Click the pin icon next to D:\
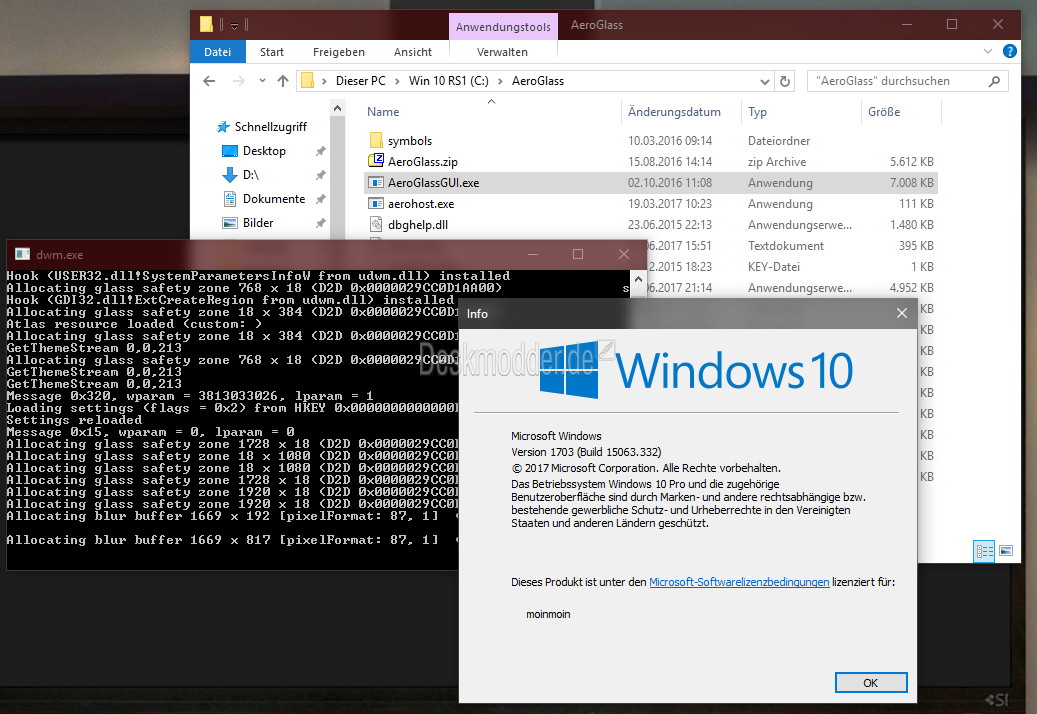Screen dimensions: 1037x714 (x=321, y=175)
